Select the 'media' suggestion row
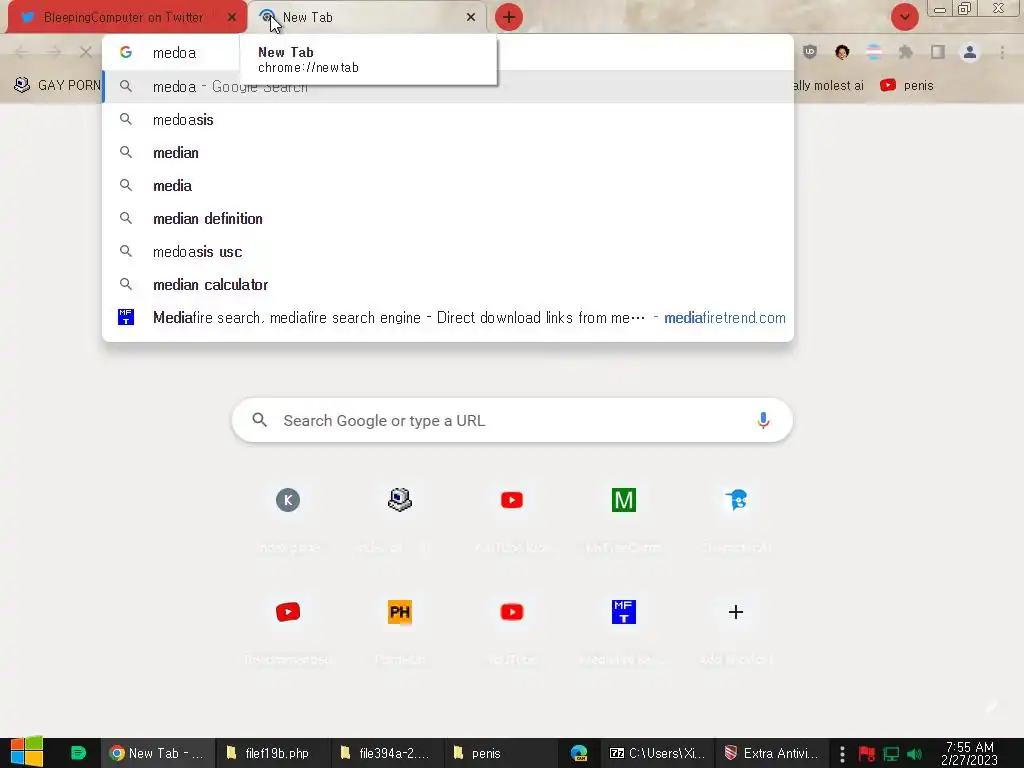1024x768 pixels. pos(448,185)
